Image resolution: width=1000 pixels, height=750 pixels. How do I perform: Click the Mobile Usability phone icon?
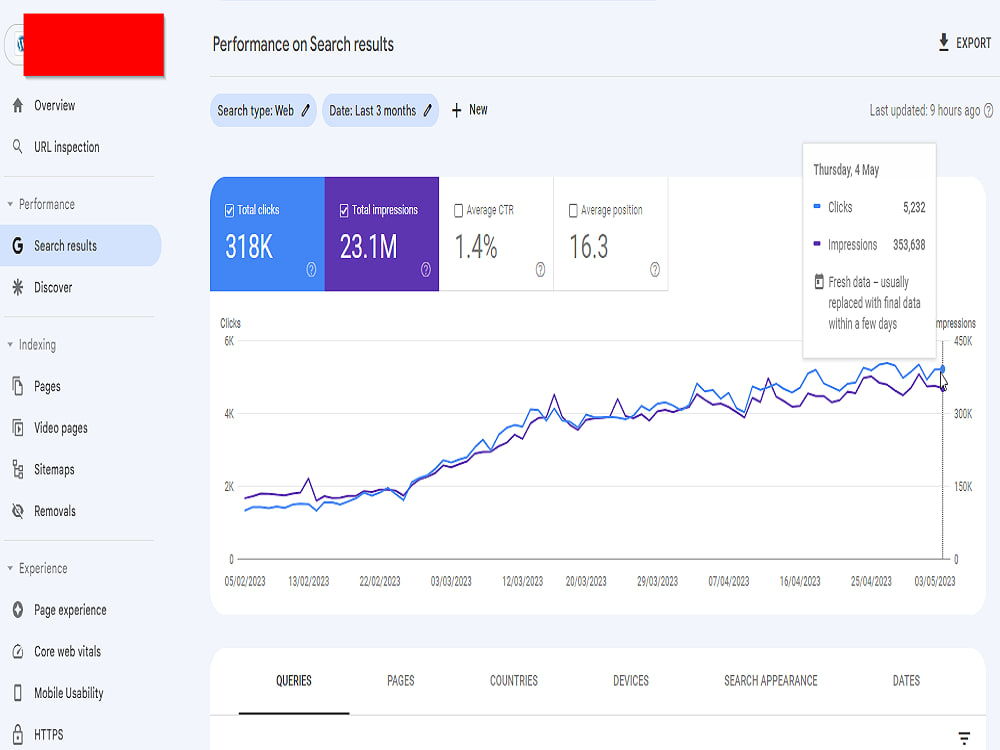point(18,693)
